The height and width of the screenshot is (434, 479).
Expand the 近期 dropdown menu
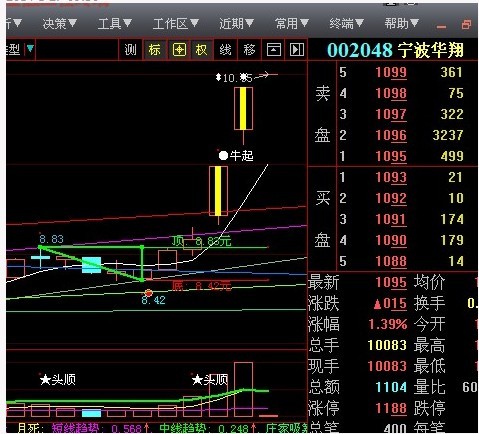tap(236, 24)
